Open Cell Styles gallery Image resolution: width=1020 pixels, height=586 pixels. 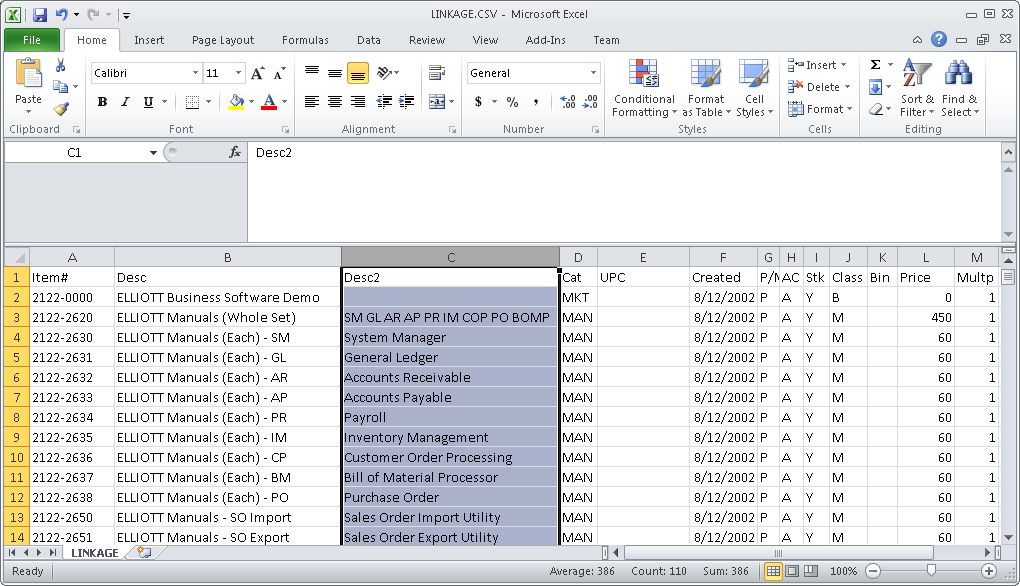coord(755,88)
